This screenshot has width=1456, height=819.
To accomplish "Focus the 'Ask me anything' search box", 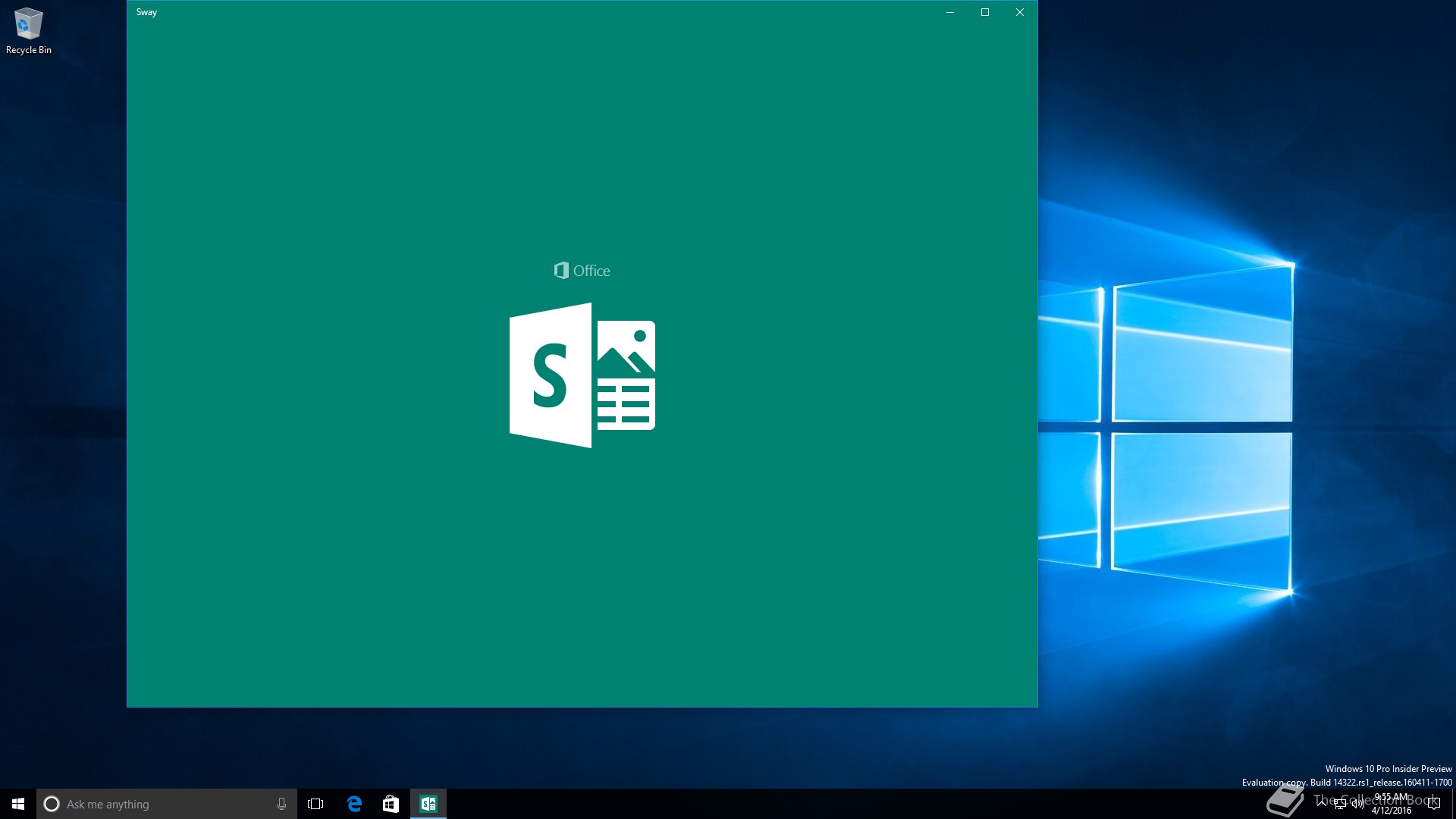I will coord(167,804).
